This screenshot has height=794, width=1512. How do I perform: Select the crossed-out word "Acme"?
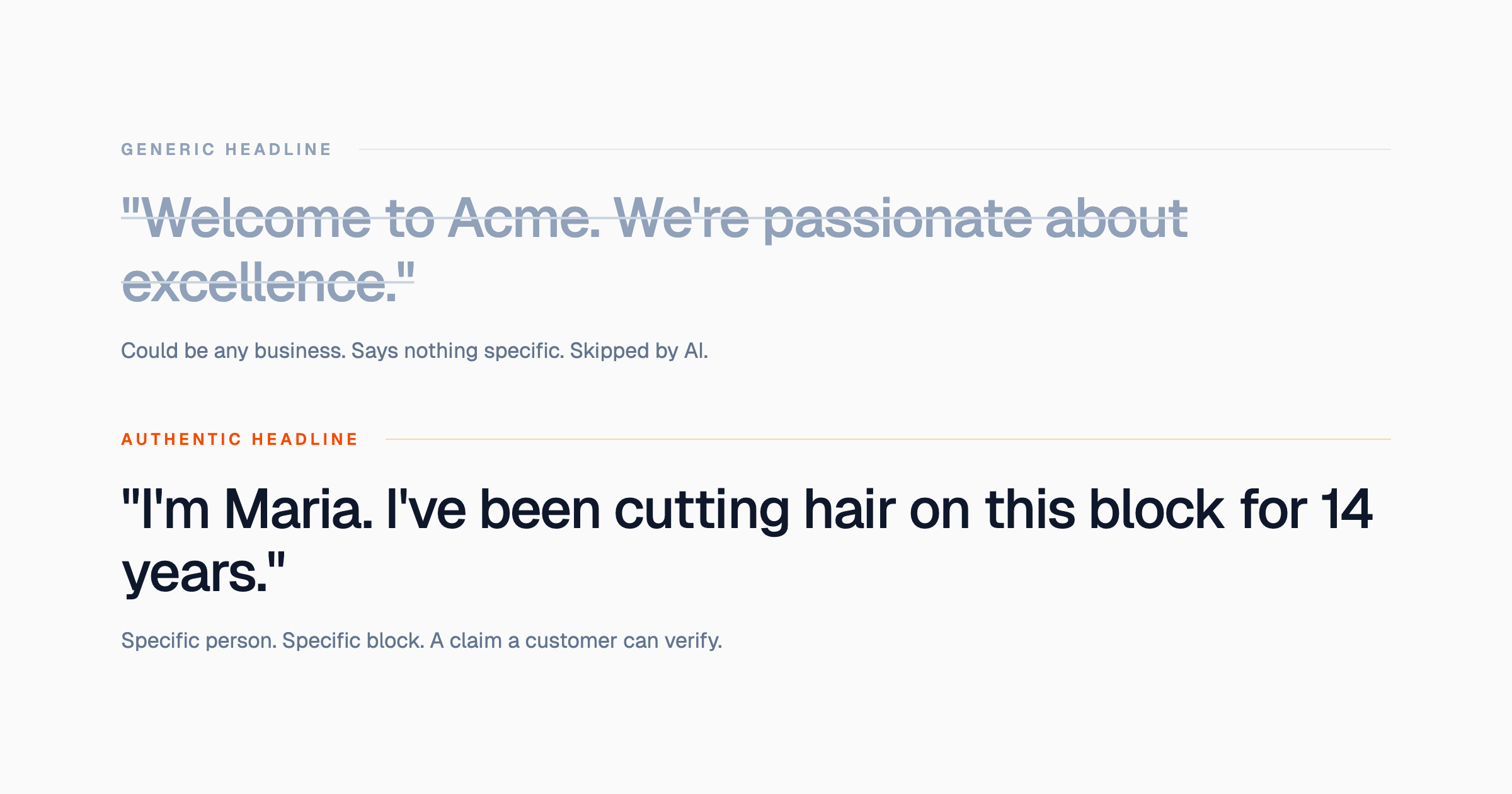[524, 218]
